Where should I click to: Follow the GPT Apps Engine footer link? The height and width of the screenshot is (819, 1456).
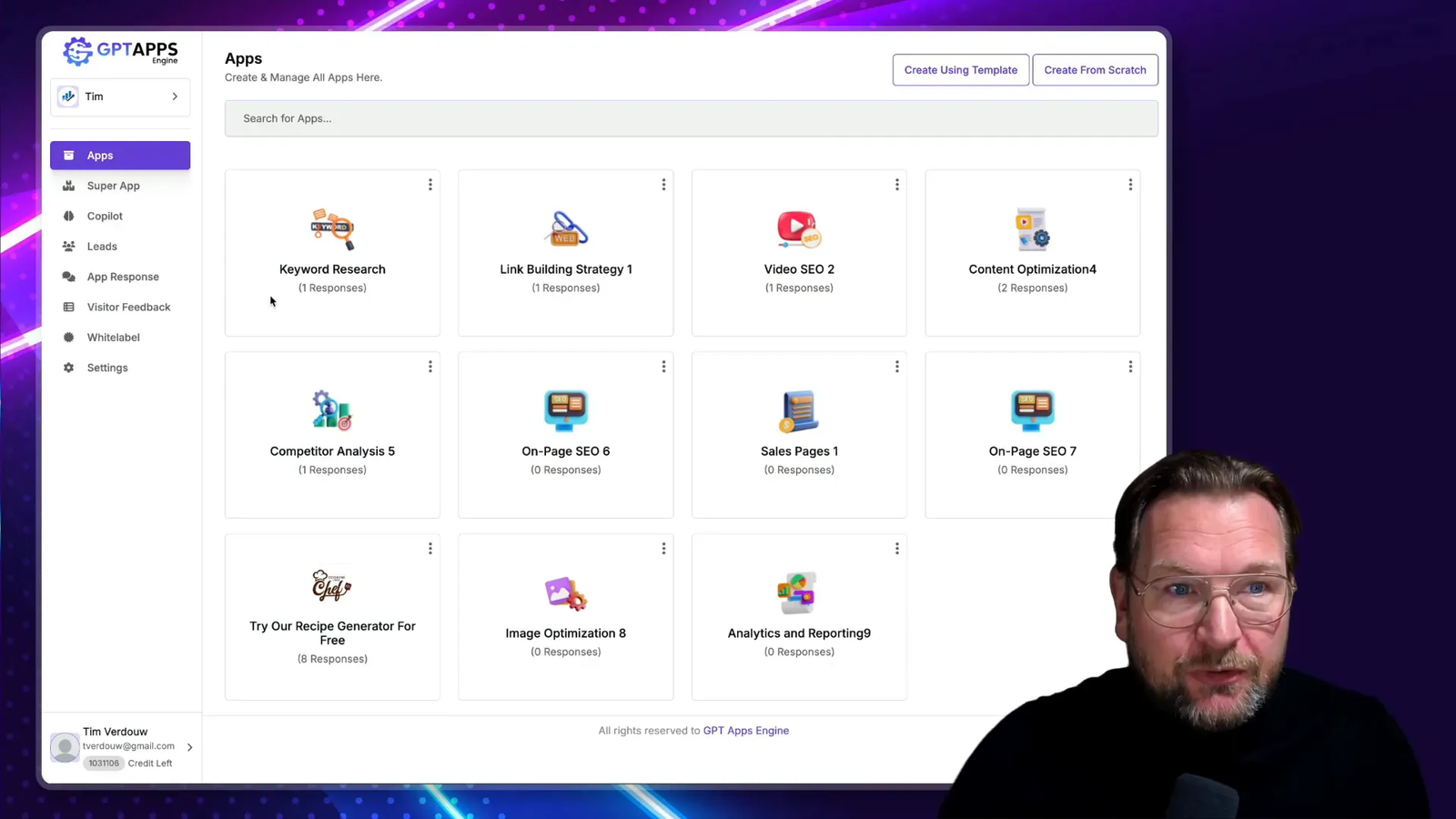point(746,731)
